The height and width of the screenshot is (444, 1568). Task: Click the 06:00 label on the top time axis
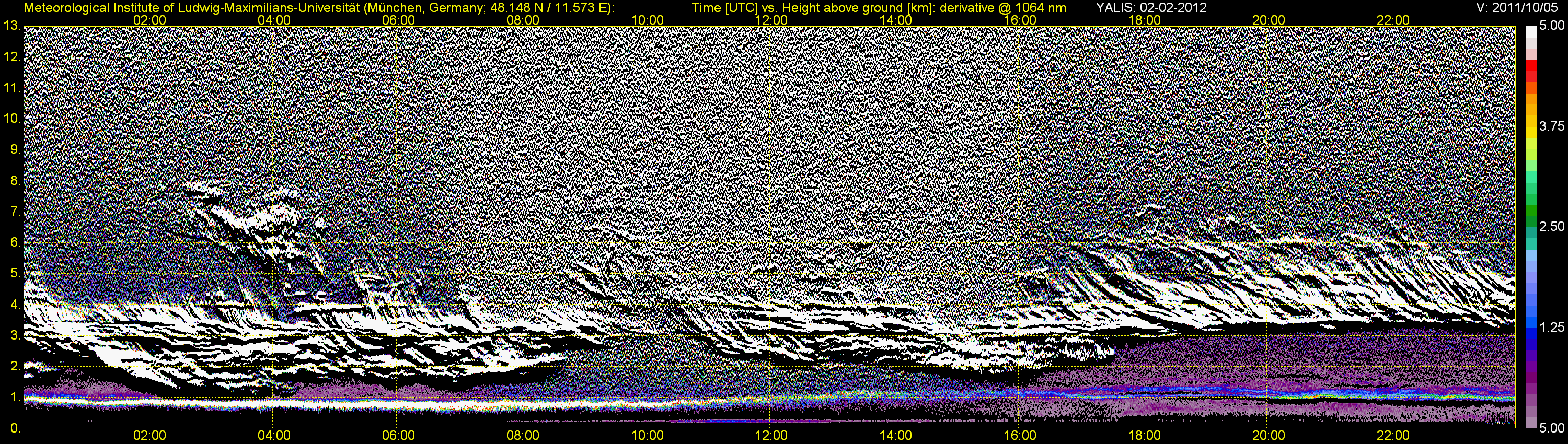pyautogui.click(x=399, y=20)
